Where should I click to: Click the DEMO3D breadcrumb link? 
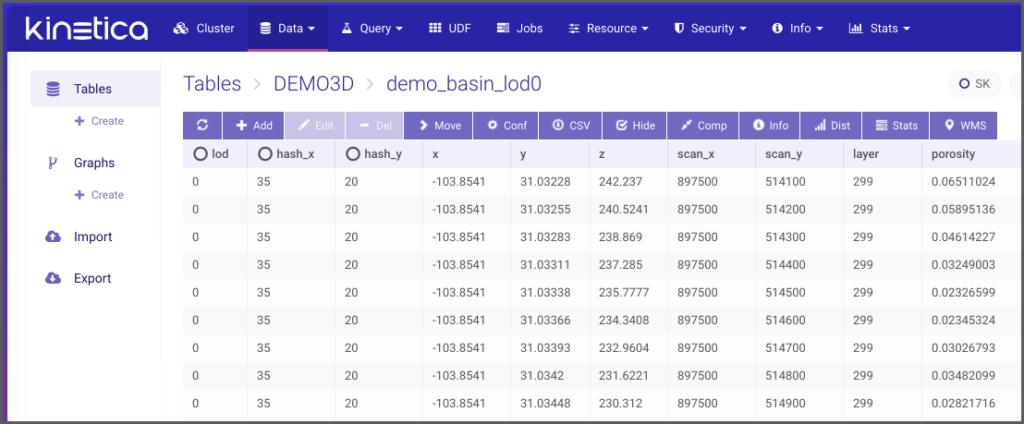tap(313, 84)
